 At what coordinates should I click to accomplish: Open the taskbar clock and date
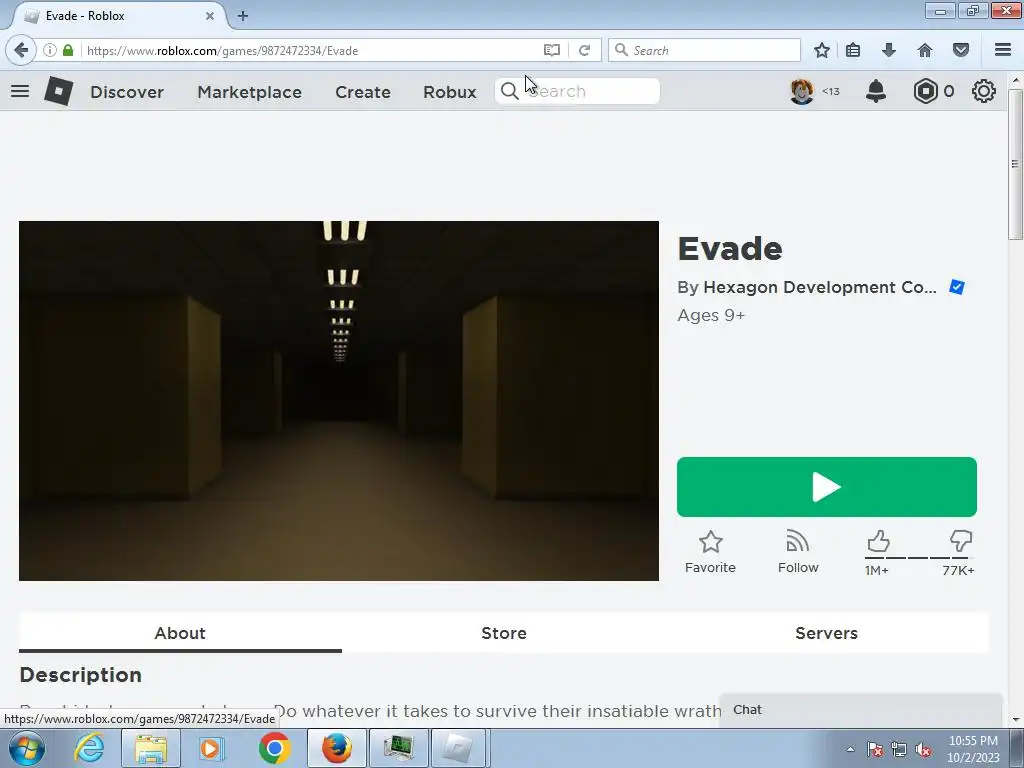[x=973, y=749]
